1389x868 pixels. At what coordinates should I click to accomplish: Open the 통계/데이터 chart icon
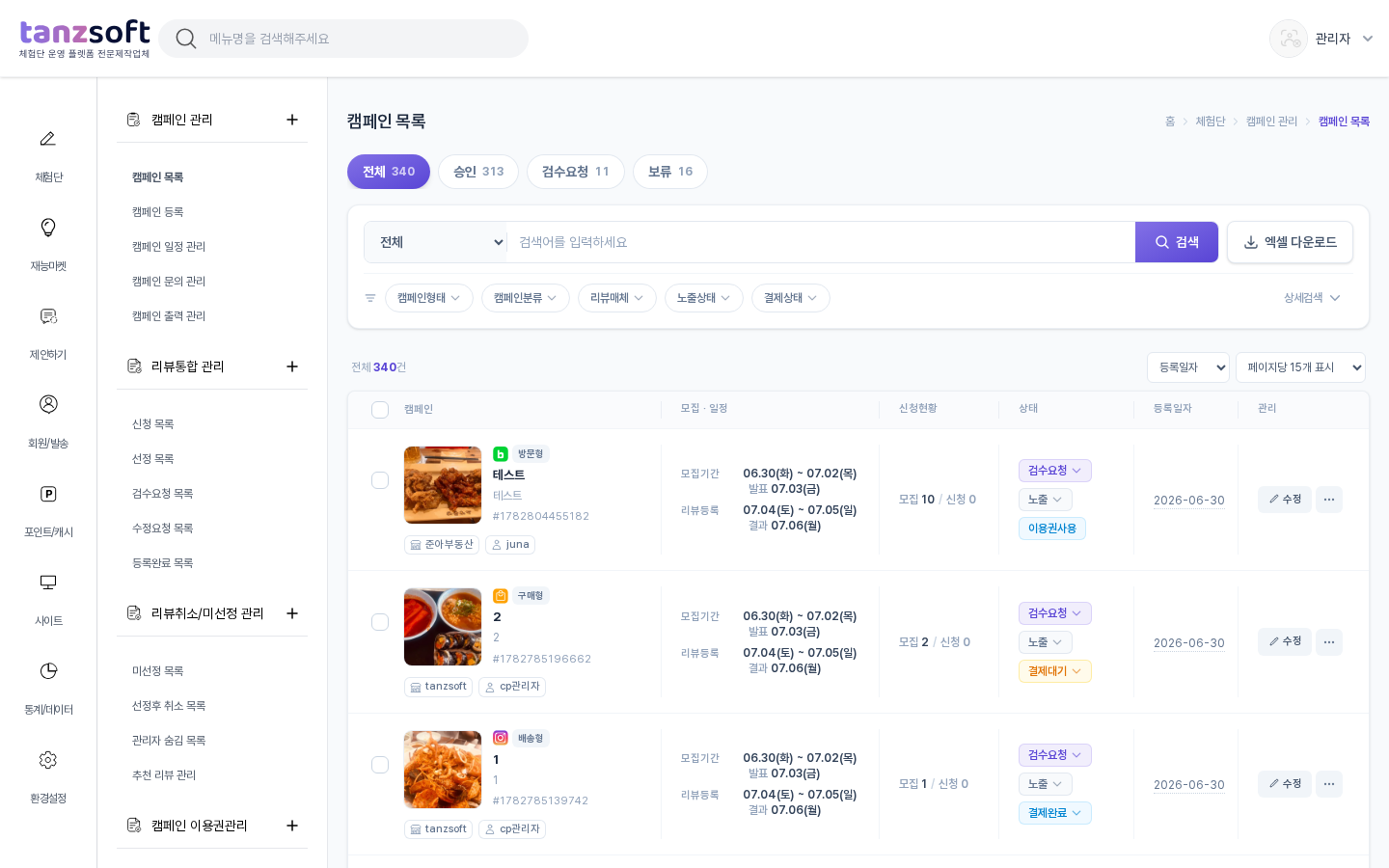(x=47, y=671)
